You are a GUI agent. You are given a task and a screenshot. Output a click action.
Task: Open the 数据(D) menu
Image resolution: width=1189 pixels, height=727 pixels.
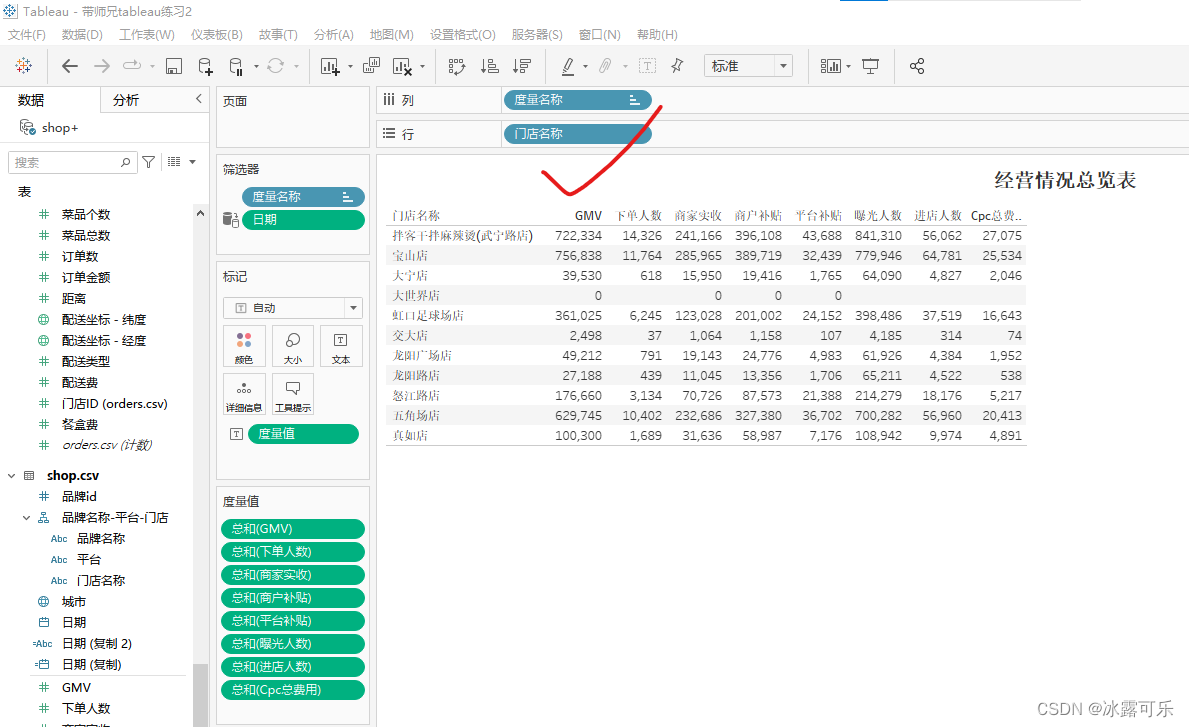click(x=82, y=35)
